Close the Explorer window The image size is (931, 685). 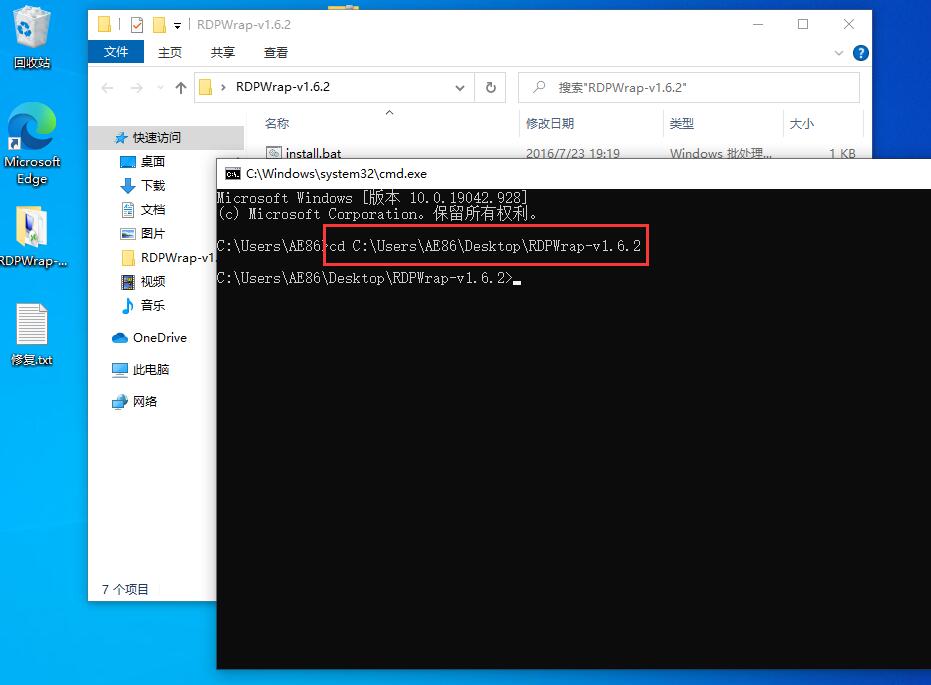point(848,24)
